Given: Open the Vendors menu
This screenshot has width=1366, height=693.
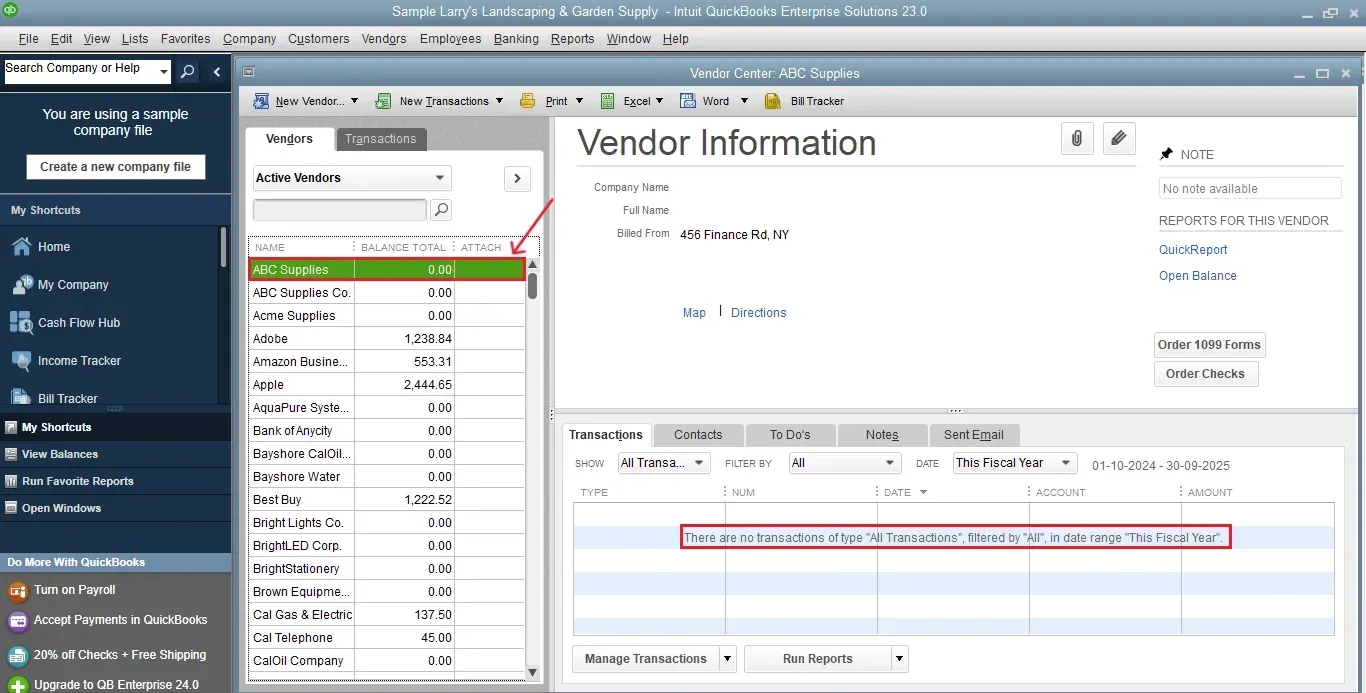Looking at the screenshot, I should [383, 39].
